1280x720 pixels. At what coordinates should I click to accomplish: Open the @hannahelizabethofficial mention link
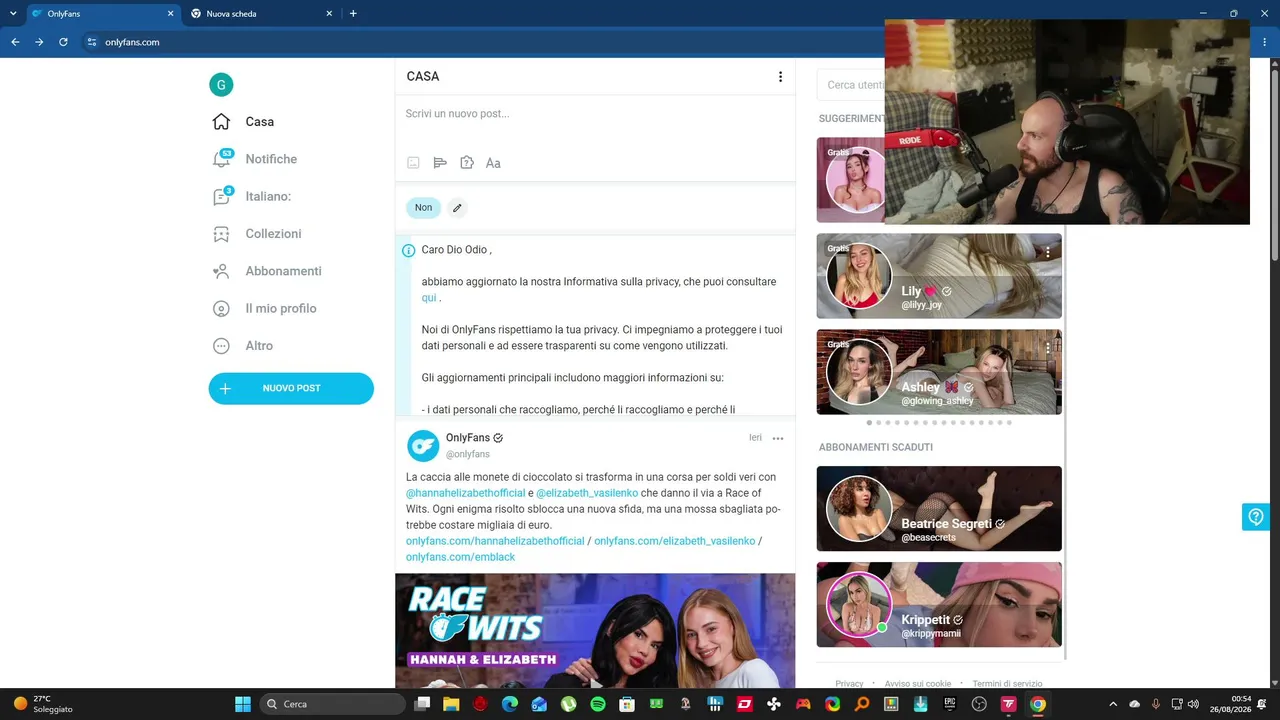click(465, 493)
